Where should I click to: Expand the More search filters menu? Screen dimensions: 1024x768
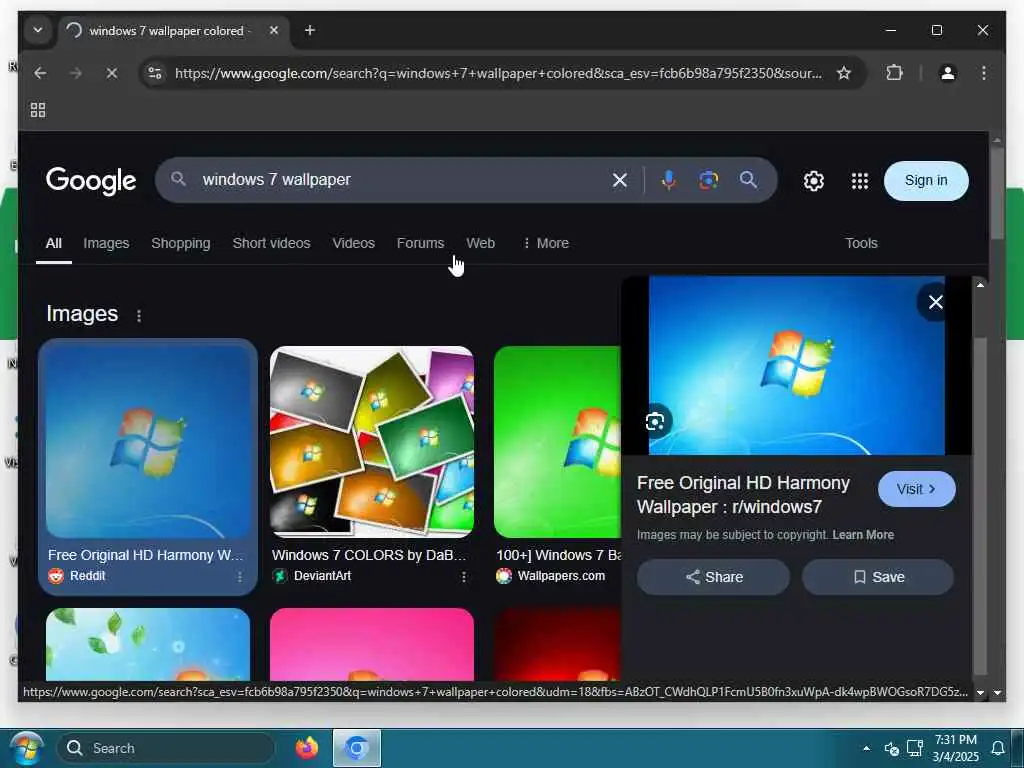pos(545,244)
